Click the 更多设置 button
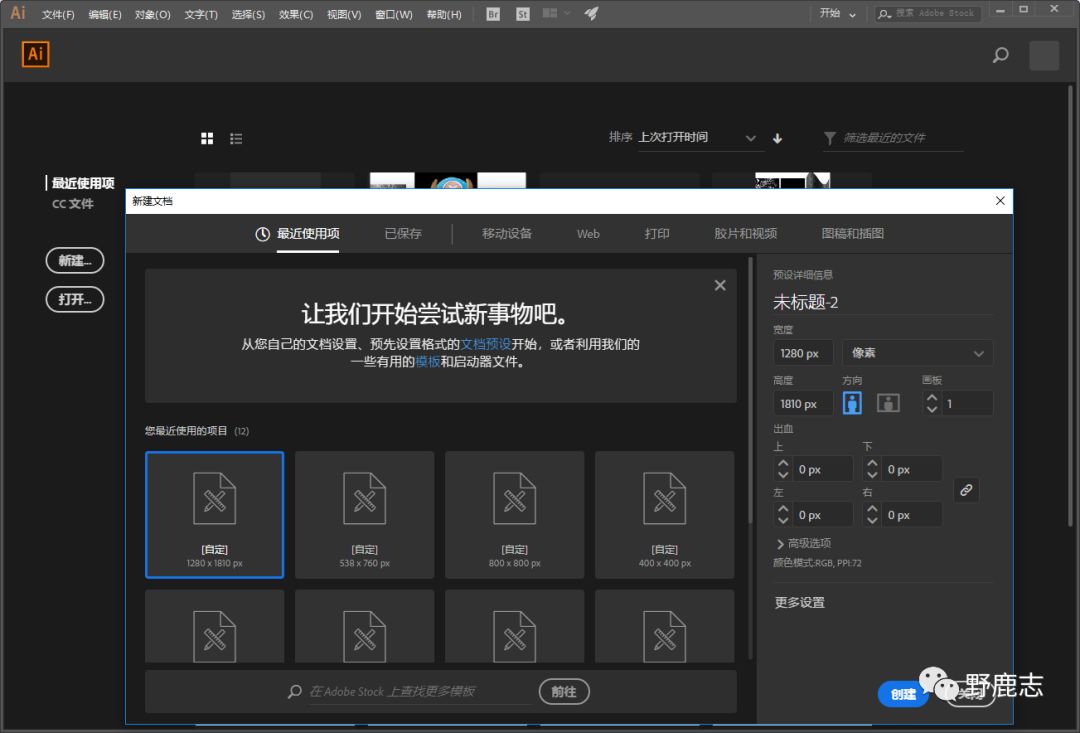This screenshot has width=1080, height=733. 799,602
